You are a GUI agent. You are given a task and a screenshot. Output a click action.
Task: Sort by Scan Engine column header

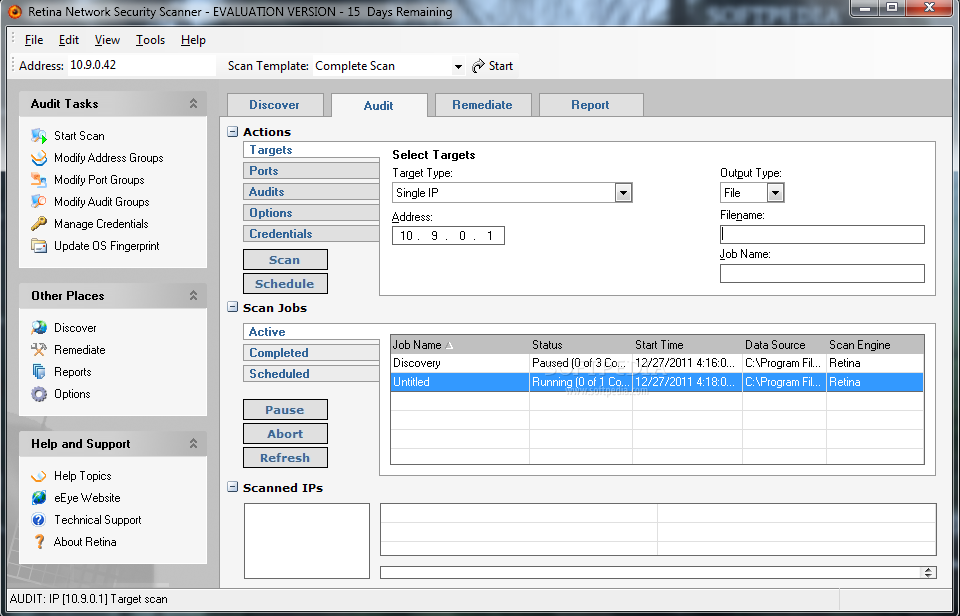click(875, 345)
